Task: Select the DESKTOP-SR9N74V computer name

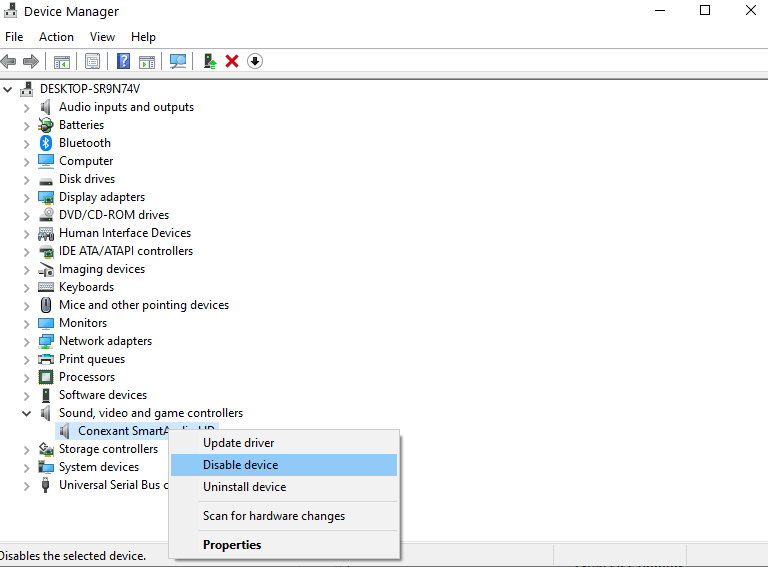Action: [x=90, y=89]
